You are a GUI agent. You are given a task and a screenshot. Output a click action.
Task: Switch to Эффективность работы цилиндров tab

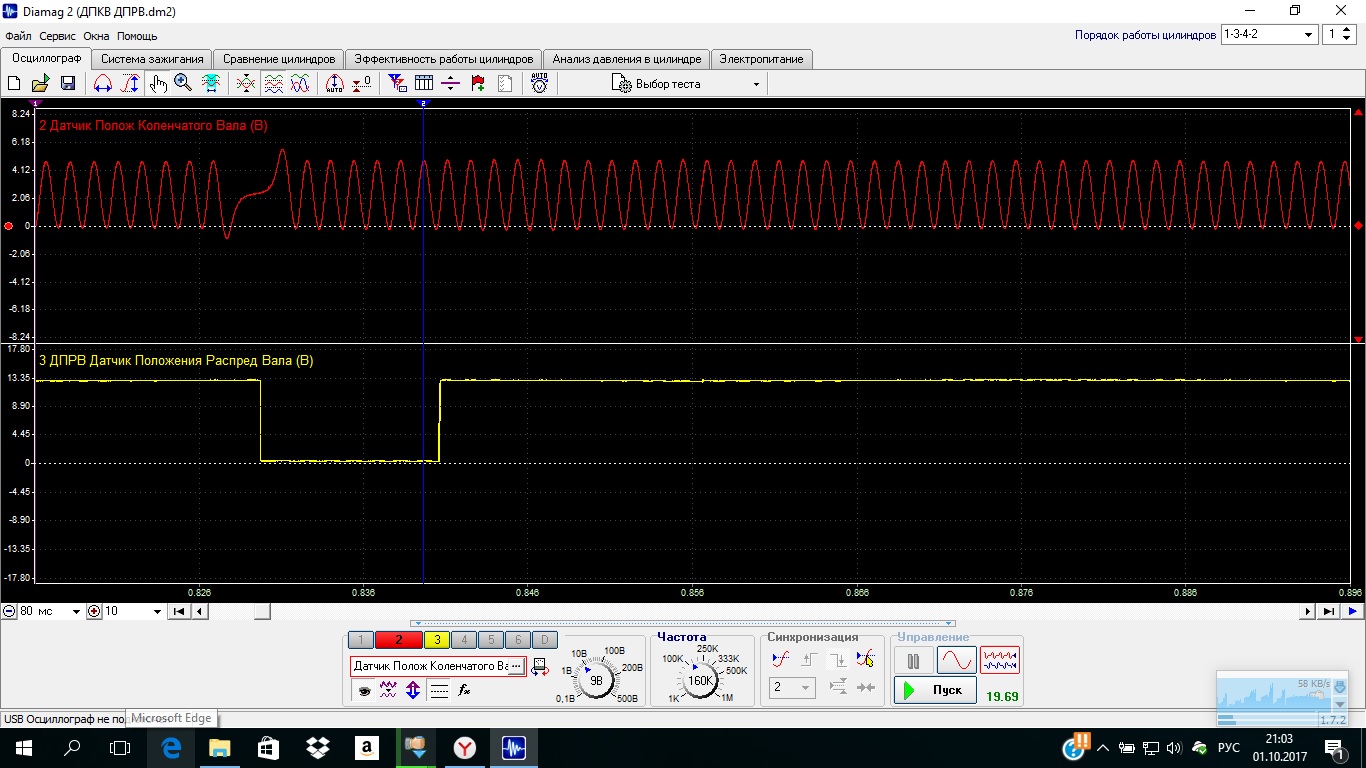point(444,59)
